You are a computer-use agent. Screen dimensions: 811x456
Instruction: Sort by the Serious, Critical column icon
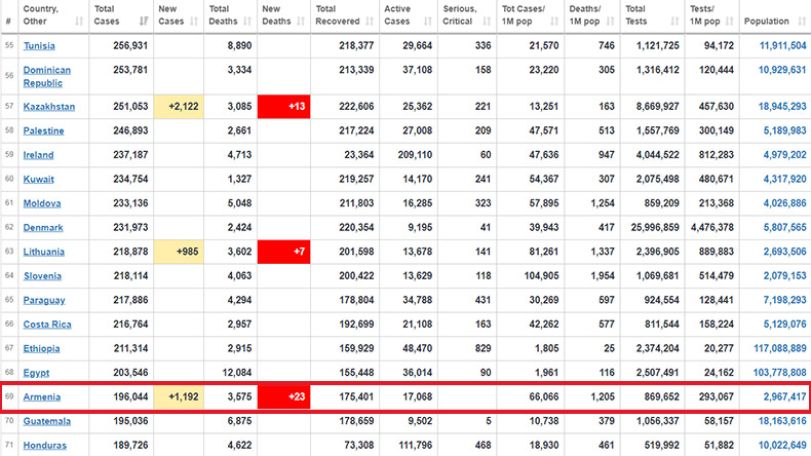487,21
